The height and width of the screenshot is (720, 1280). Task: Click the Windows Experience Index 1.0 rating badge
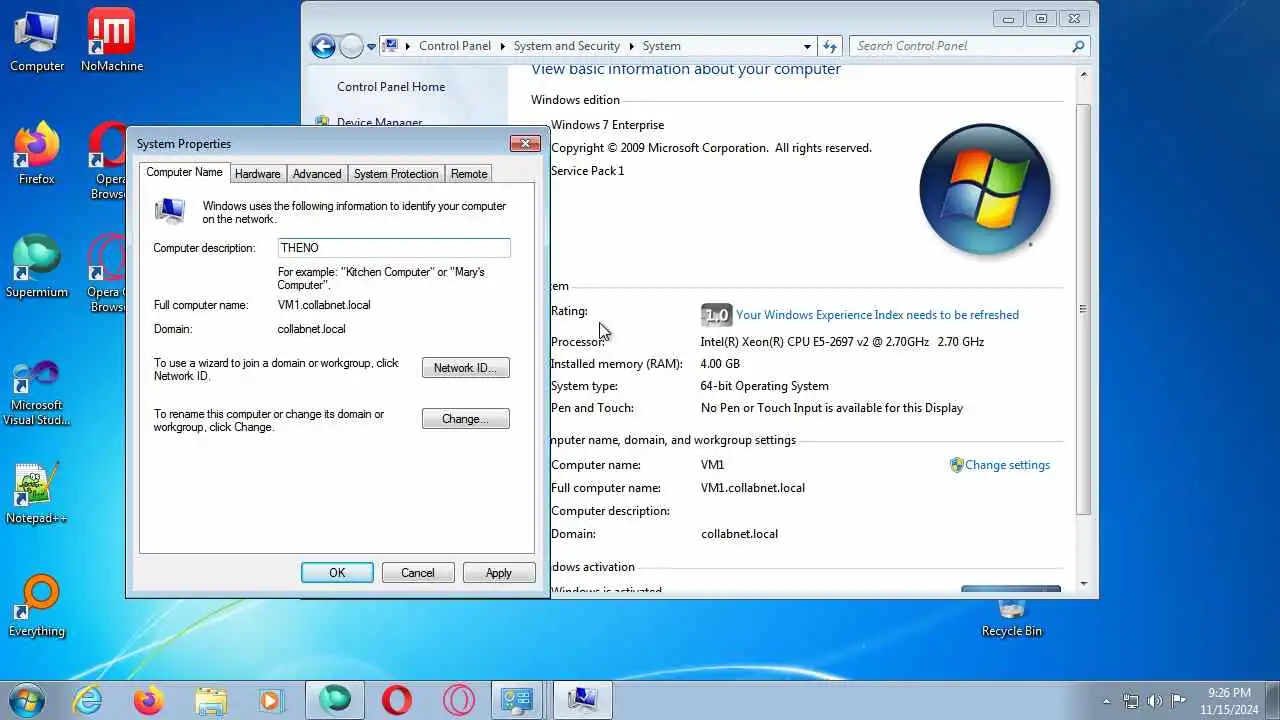point(716,315)
